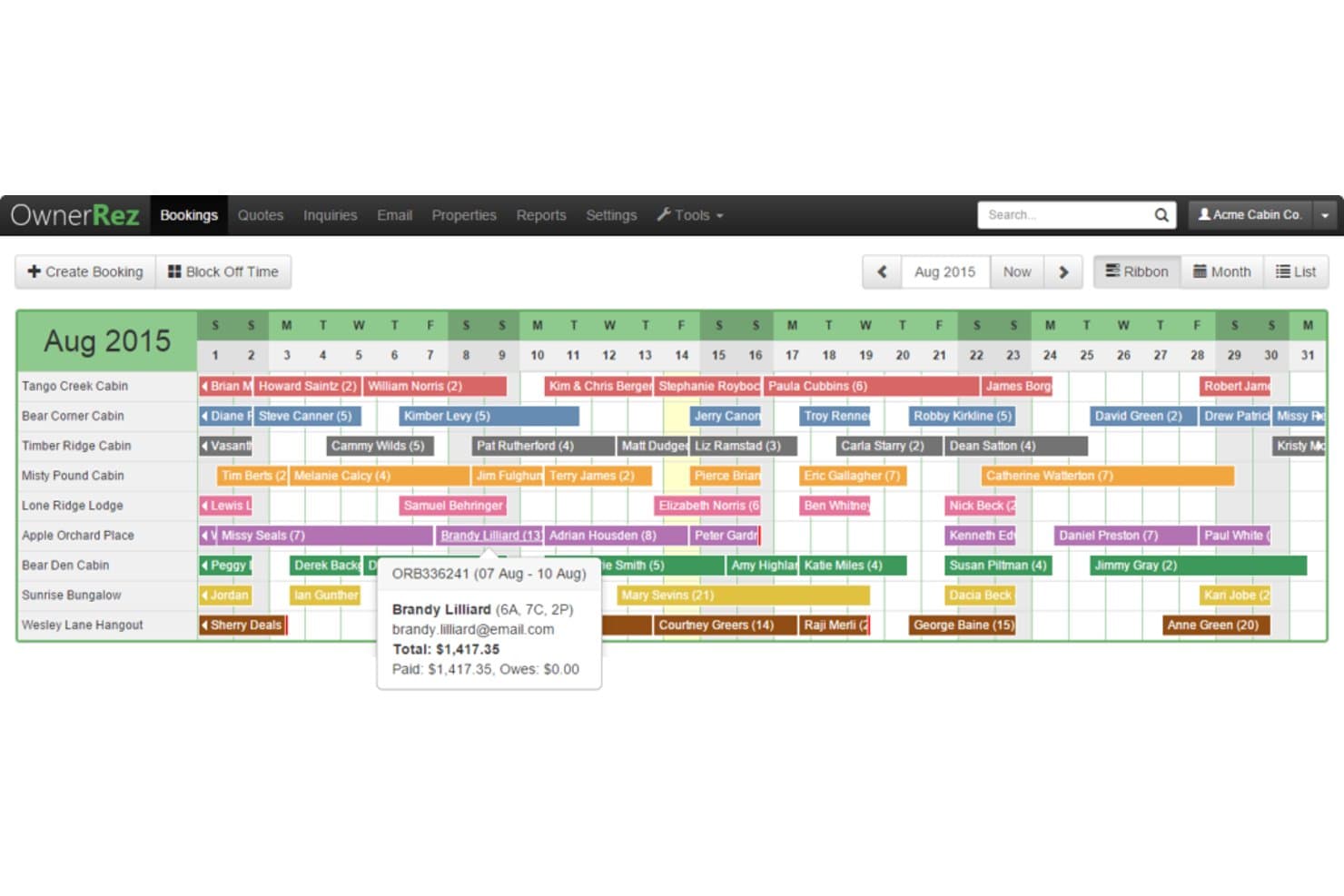The image size is (1344, 896).
Task: Select the Missy Seals (7) booking
Action: [x=325, y=536]
